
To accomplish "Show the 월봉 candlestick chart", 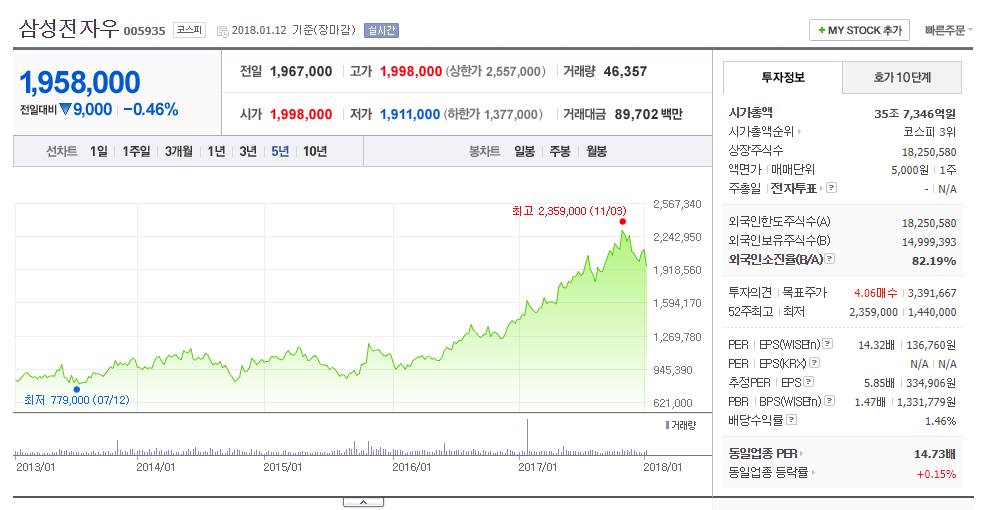I will point(596,152).
